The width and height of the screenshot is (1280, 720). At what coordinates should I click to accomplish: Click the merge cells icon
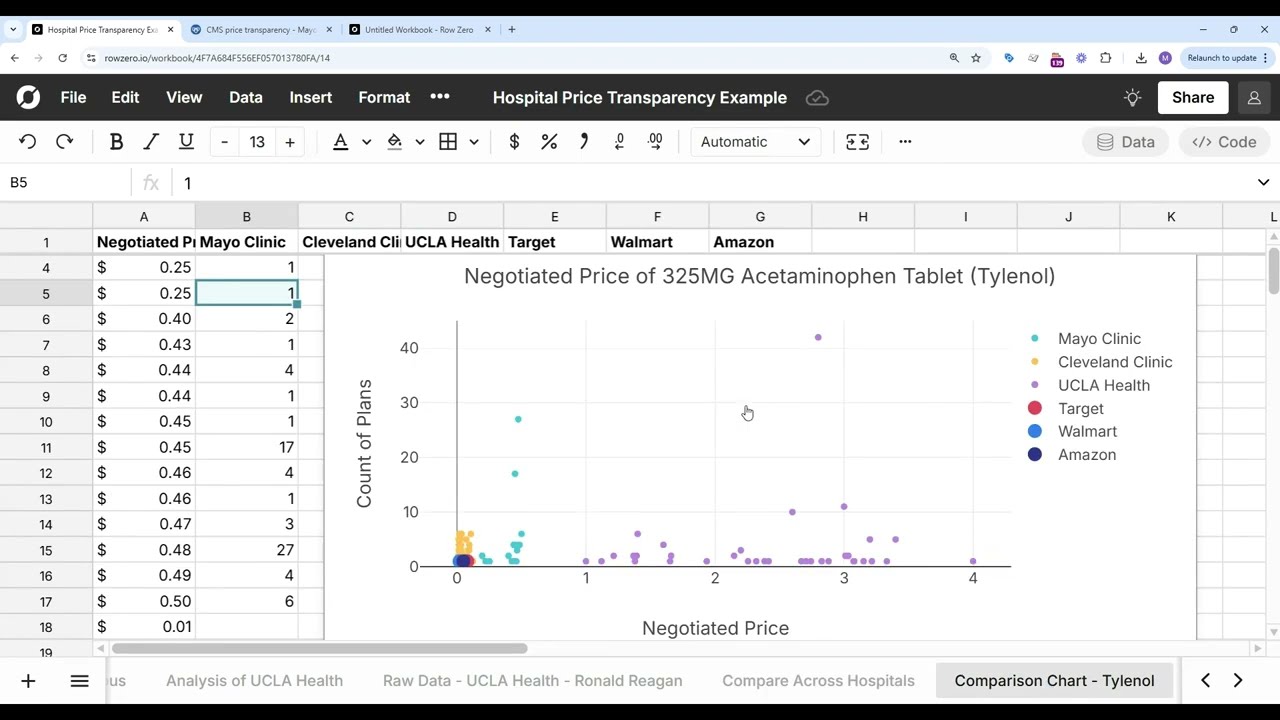[x=857, y=142]
